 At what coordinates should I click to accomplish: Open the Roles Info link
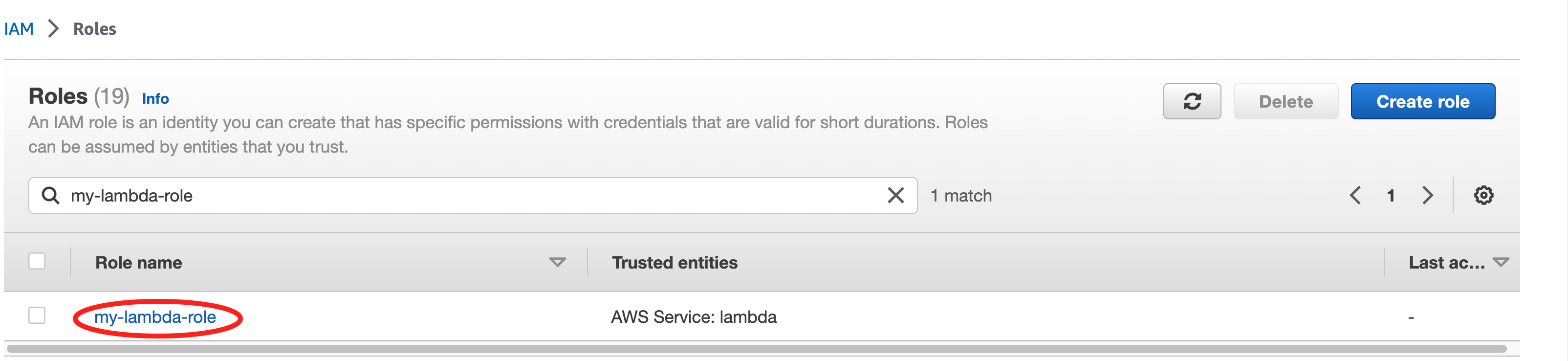(x=155, y=99)
